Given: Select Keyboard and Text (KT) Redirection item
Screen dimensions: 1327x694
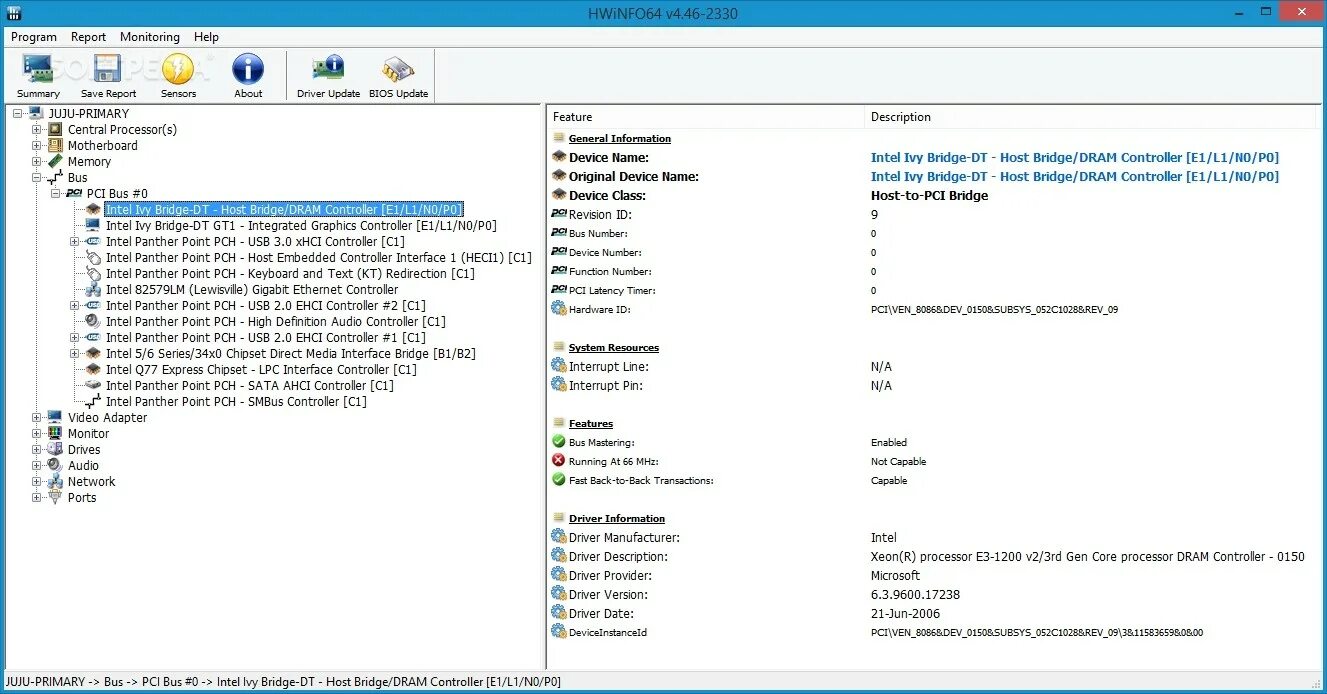Looking at the screenshot, I should point(290,273).
